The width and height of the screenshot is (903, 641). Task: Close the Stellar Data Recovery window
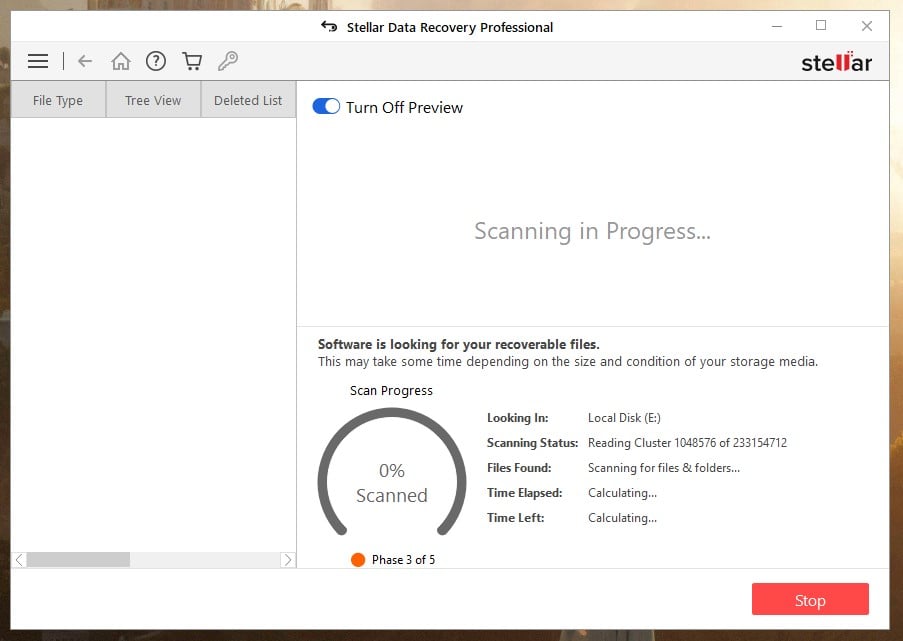click(x=867, y=26)
